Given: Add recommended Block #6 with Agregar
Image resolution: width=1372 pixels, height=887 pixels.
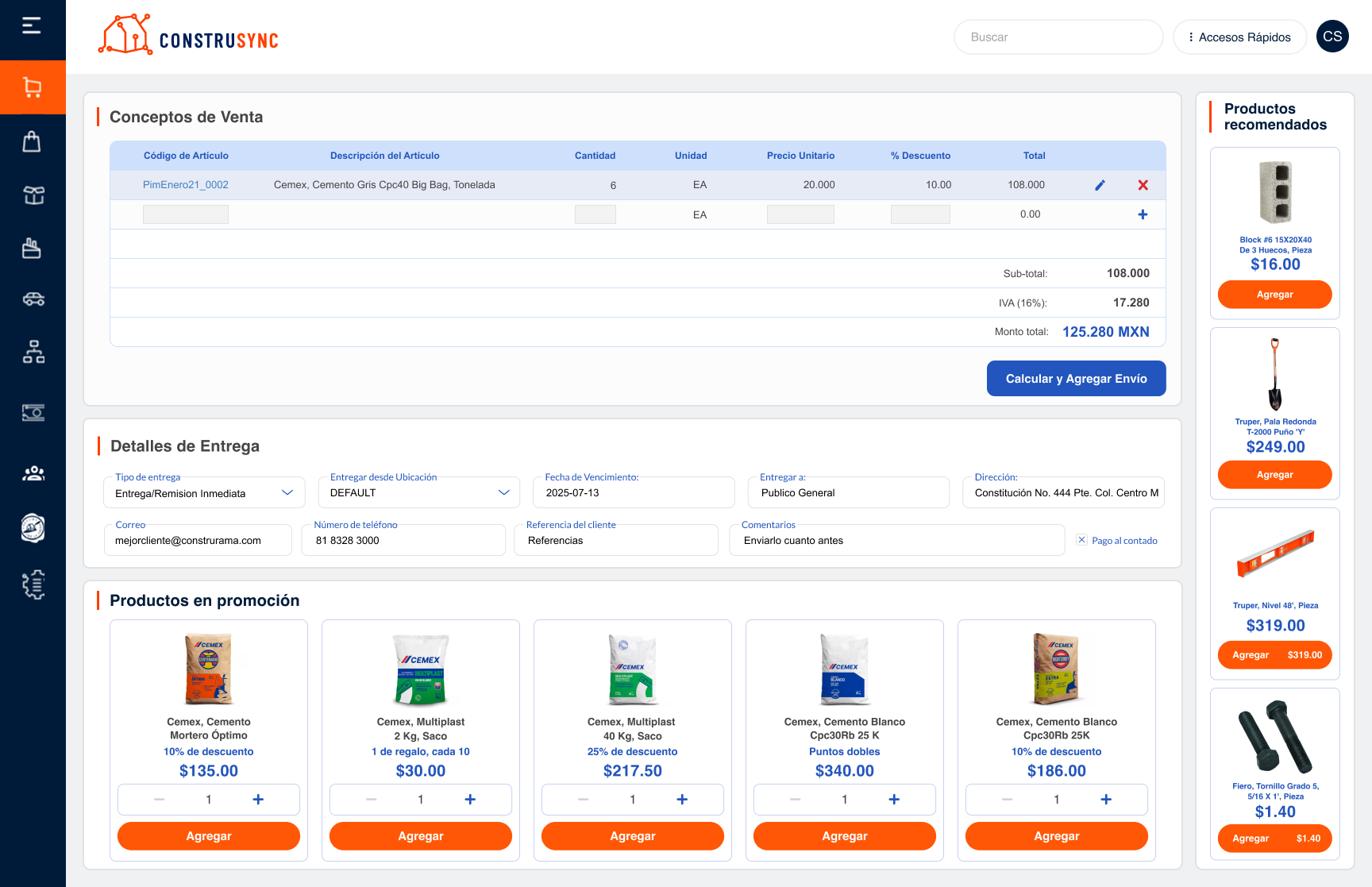Looking at the screenshot, I should click(x=1275, y=295).
